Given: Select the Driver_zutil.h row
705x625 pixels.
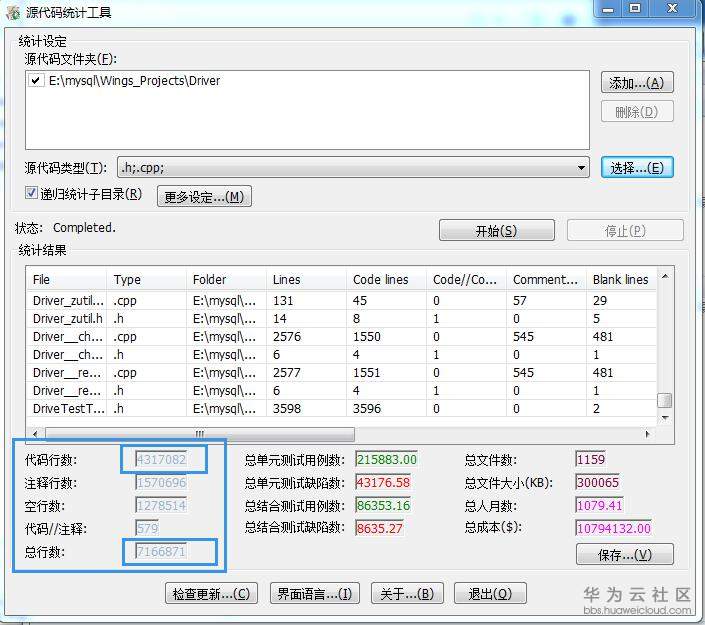Looking at the screenshot, I should click(342, 319).
